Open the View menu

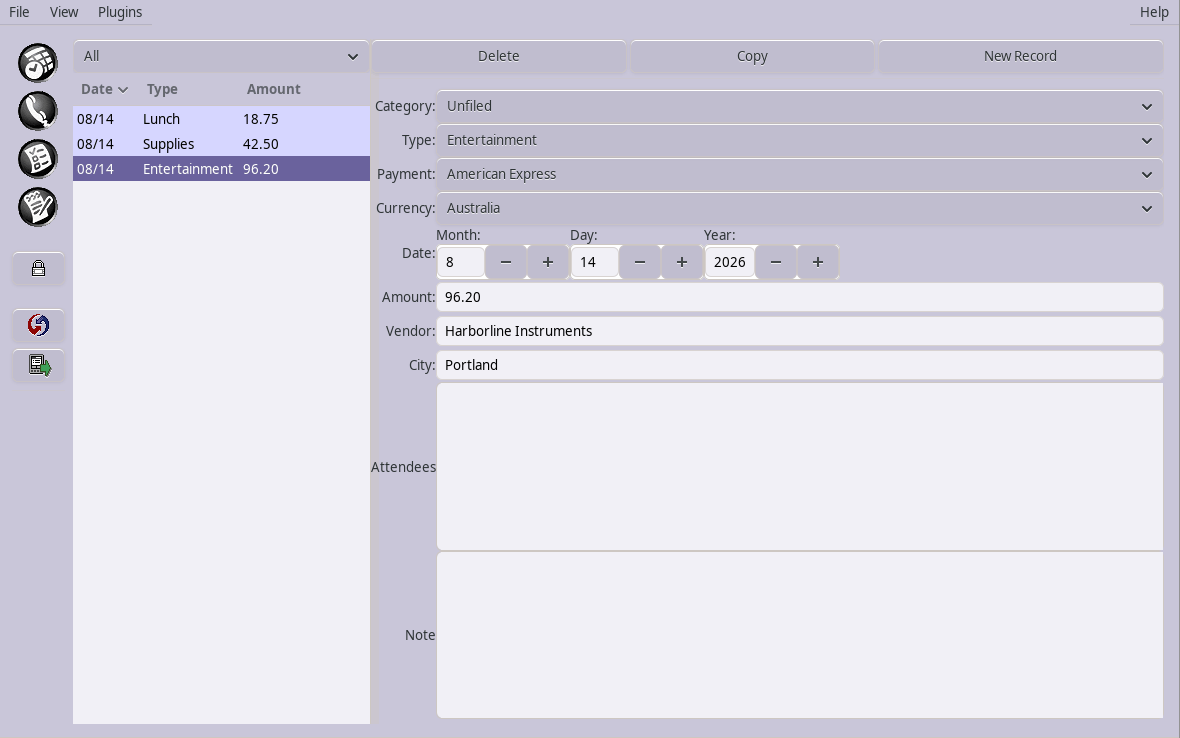point(64,12)
